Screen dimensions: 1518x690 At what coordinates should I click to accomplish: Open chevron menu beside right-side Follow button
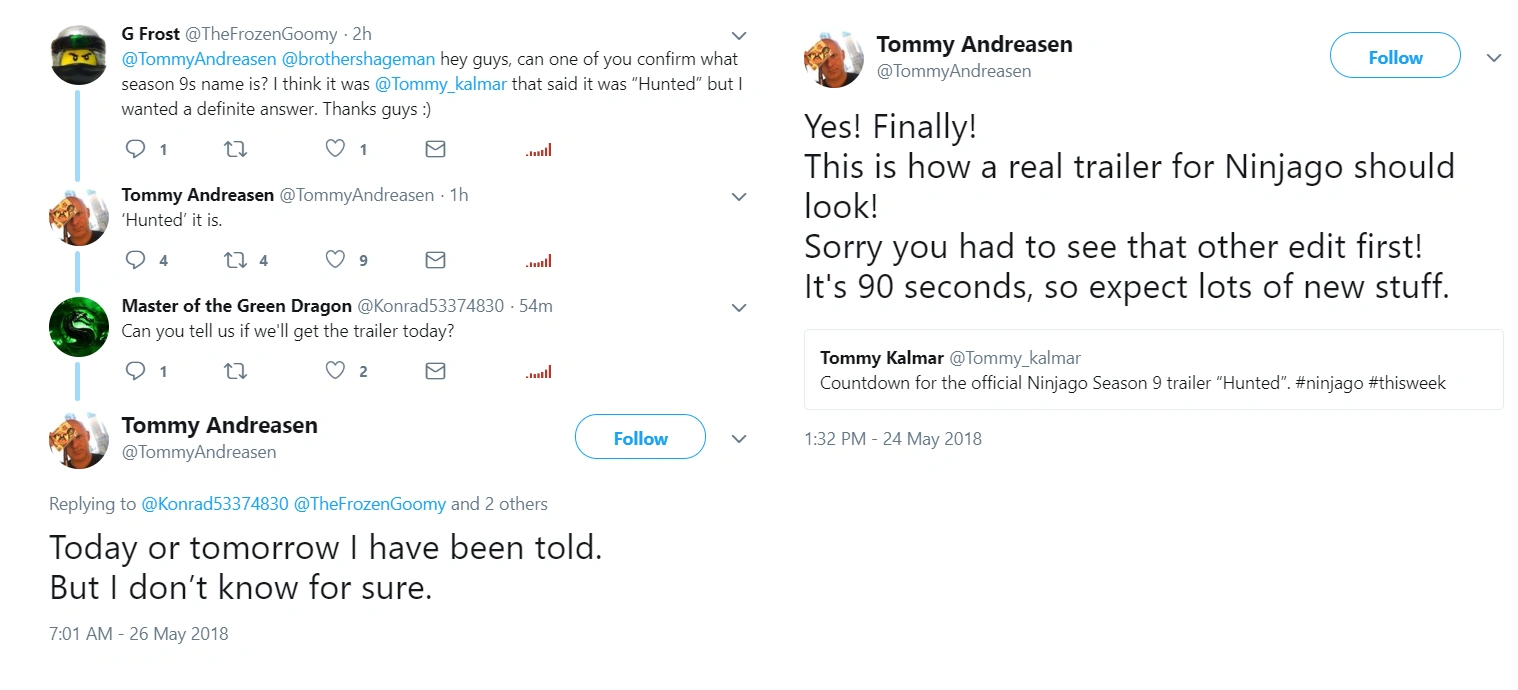pos(1494,58)
